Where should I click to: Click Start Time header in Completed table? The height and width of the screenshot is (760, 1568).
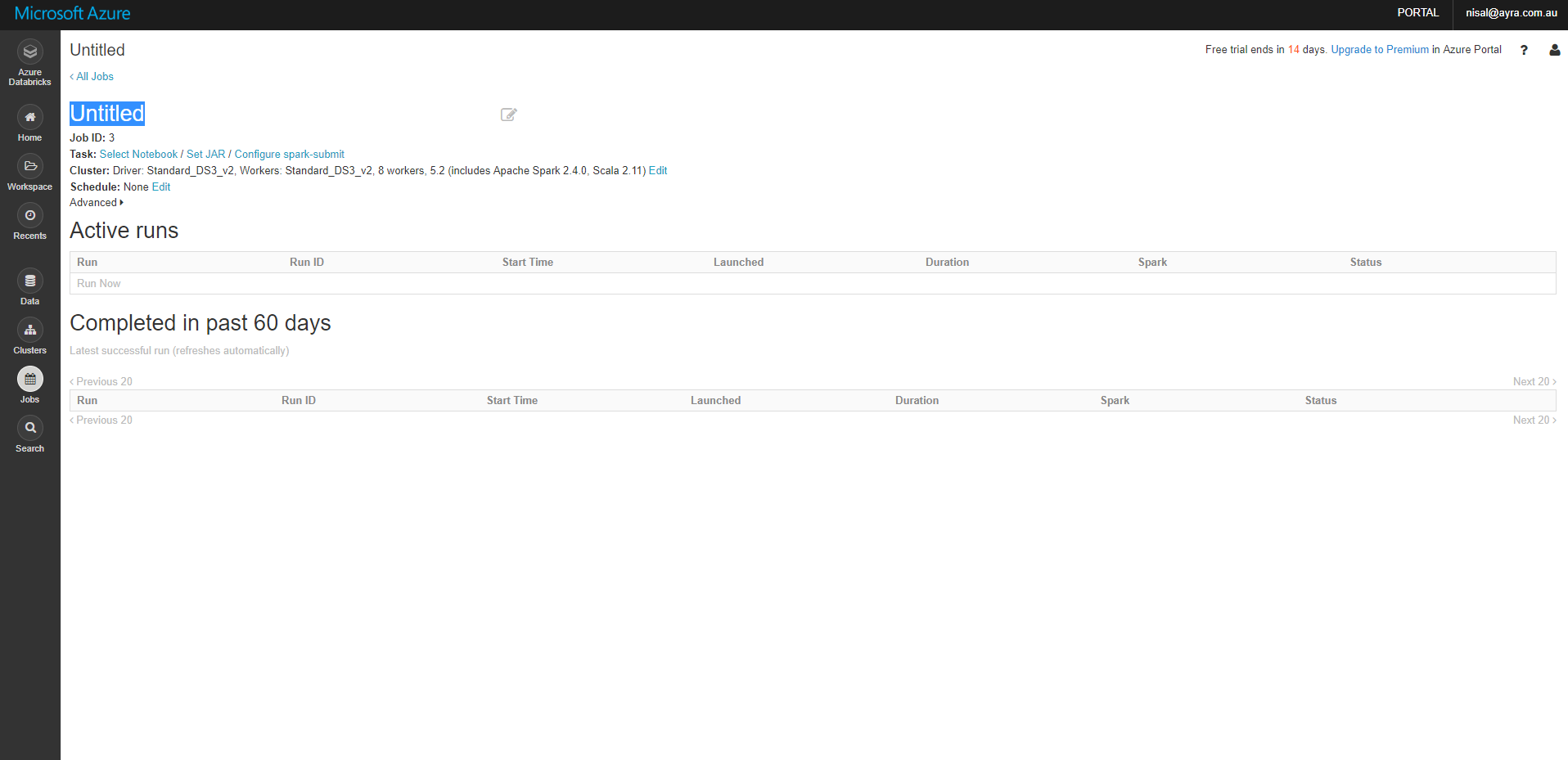pos(512,400)
